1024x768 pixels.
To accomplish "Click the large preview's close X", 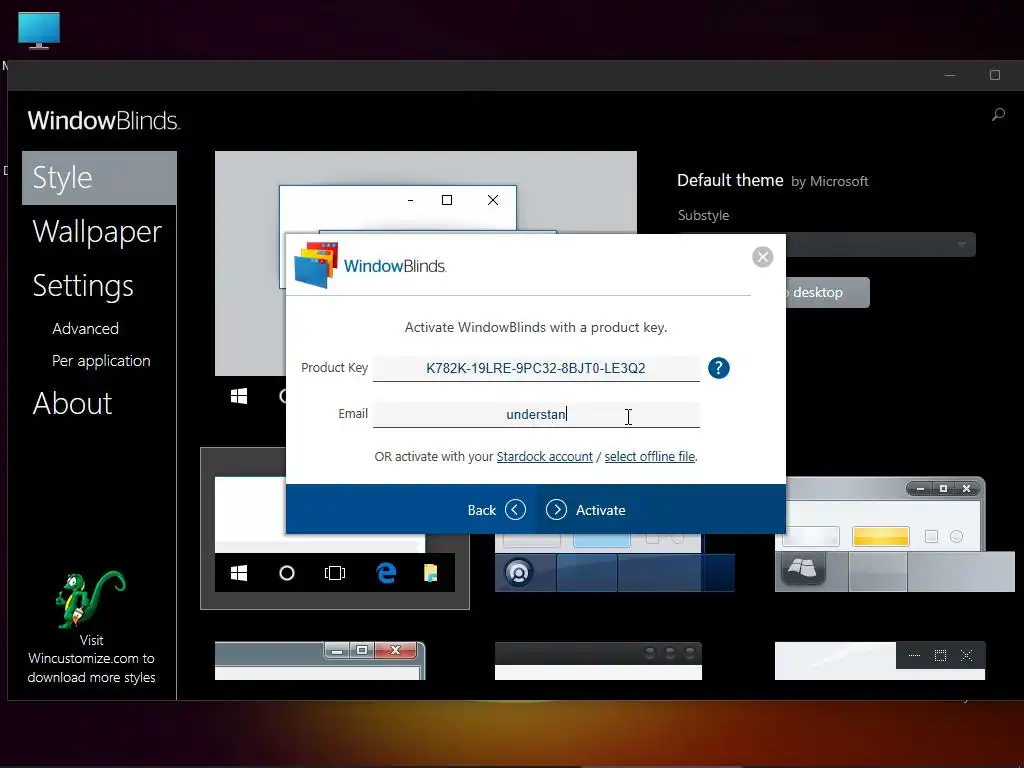I will [x=493, y=200].
